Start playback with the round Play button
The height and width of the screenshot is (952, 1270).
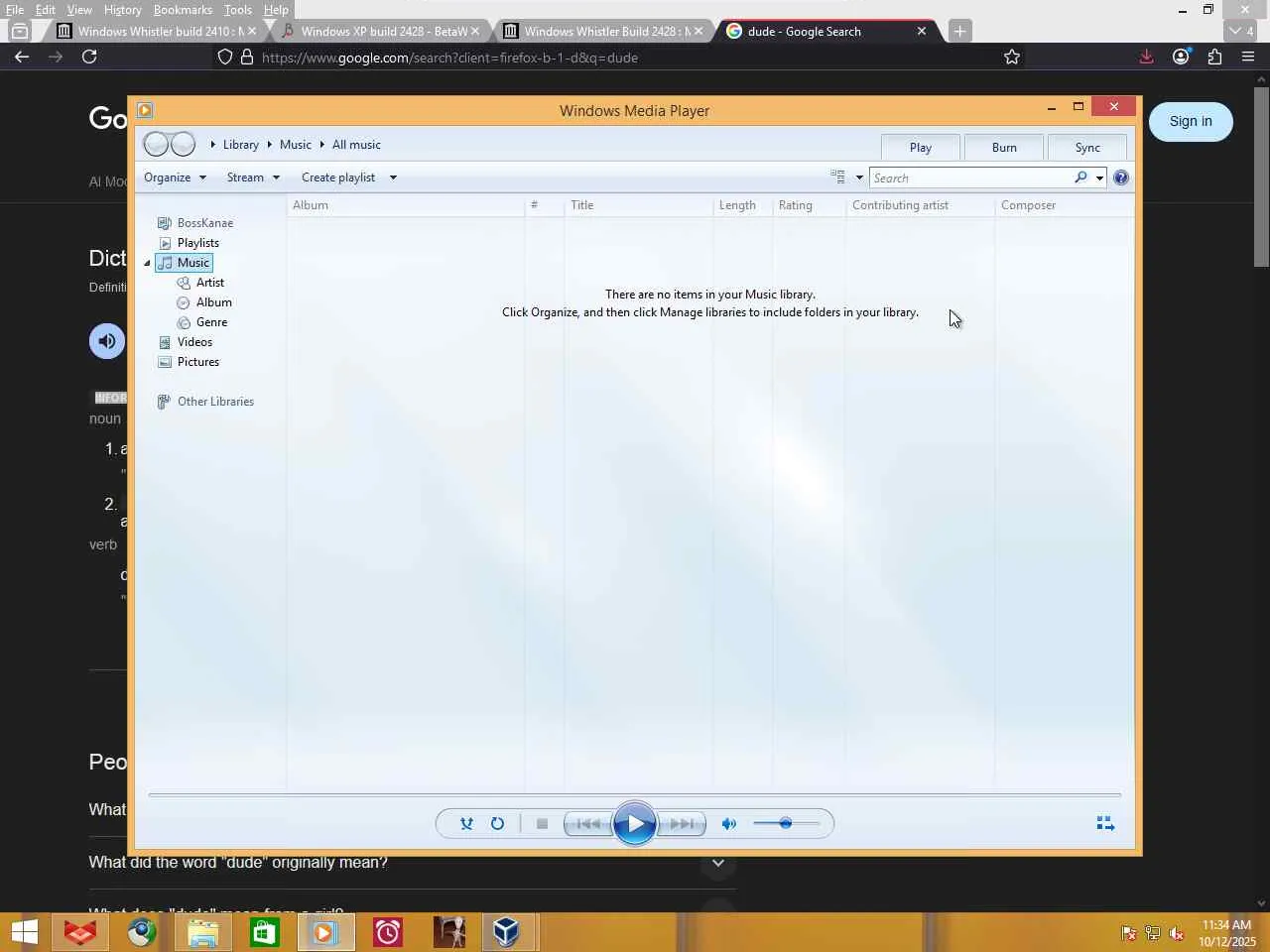click(635, 823)
